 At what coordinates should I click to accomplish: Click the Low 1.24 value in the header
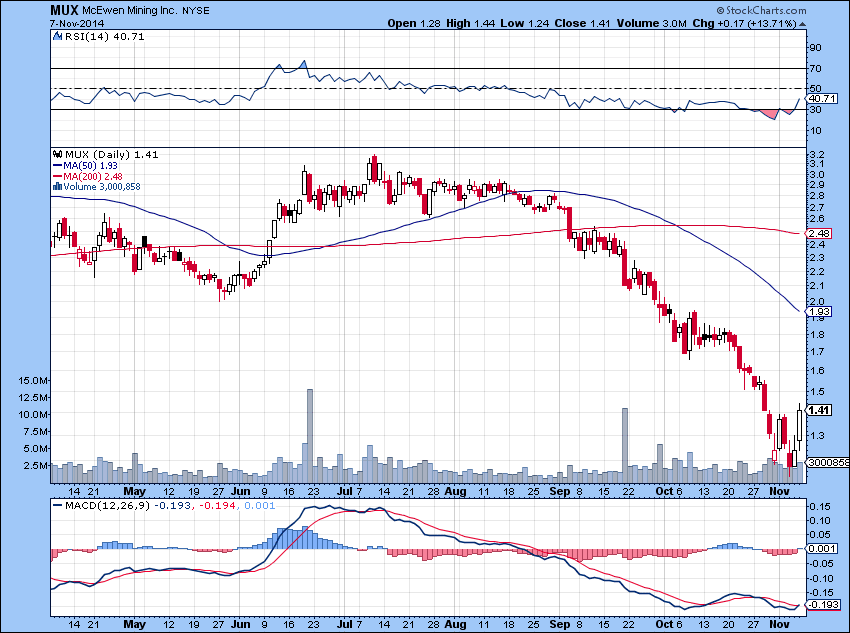(525, 23)
